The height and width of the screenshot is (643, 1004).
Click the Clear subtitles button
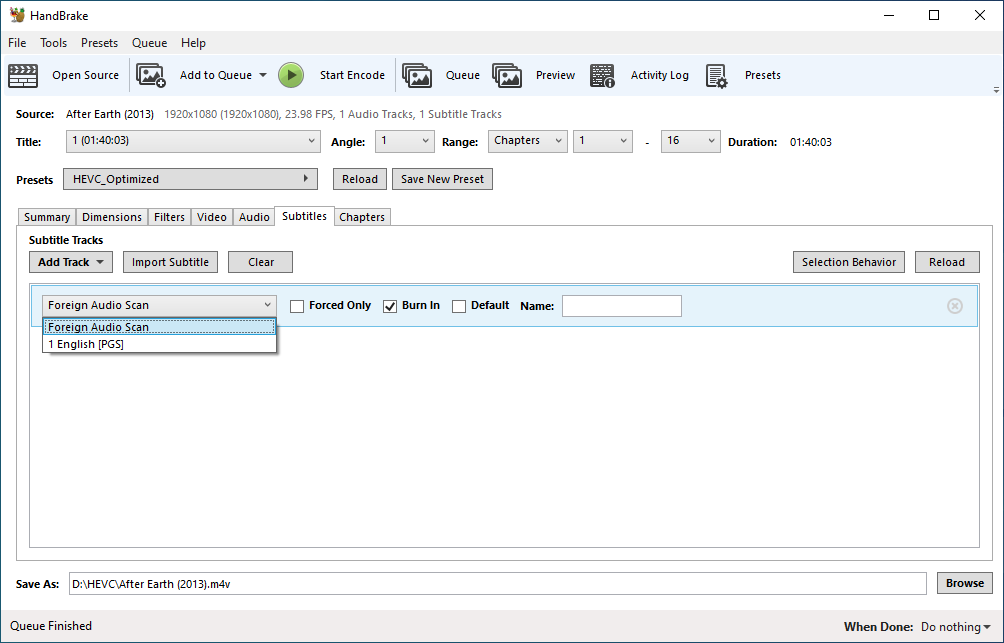[261, 262]
